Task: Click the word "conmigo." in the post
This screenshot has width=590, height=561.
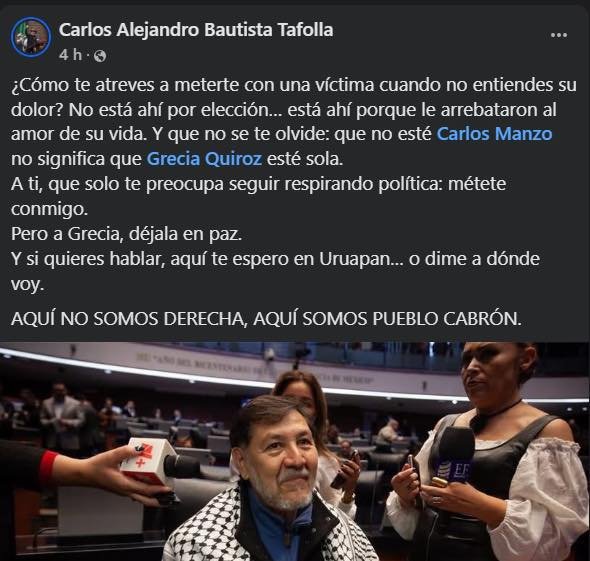Action: (x=49, y=209)
